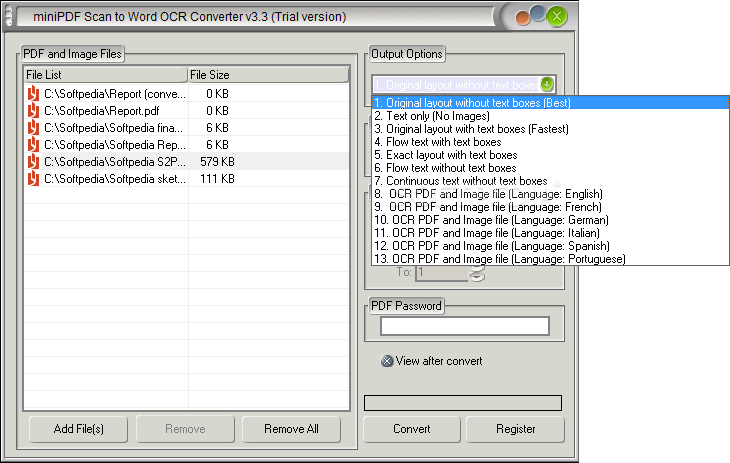730x463 pixels.
Task: Select Flow text without text boxes
Action: pos(550,168)
